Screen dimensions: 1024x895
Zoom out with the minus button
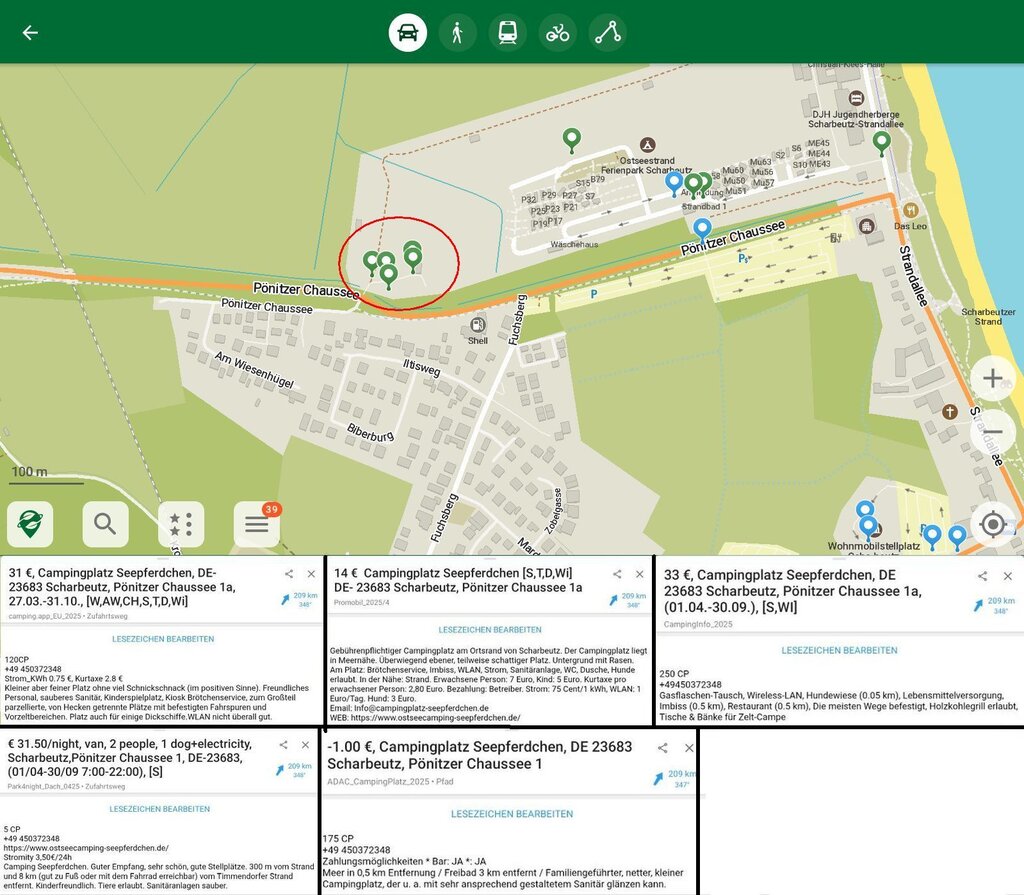pyautogui.click(x=993, y=432)
